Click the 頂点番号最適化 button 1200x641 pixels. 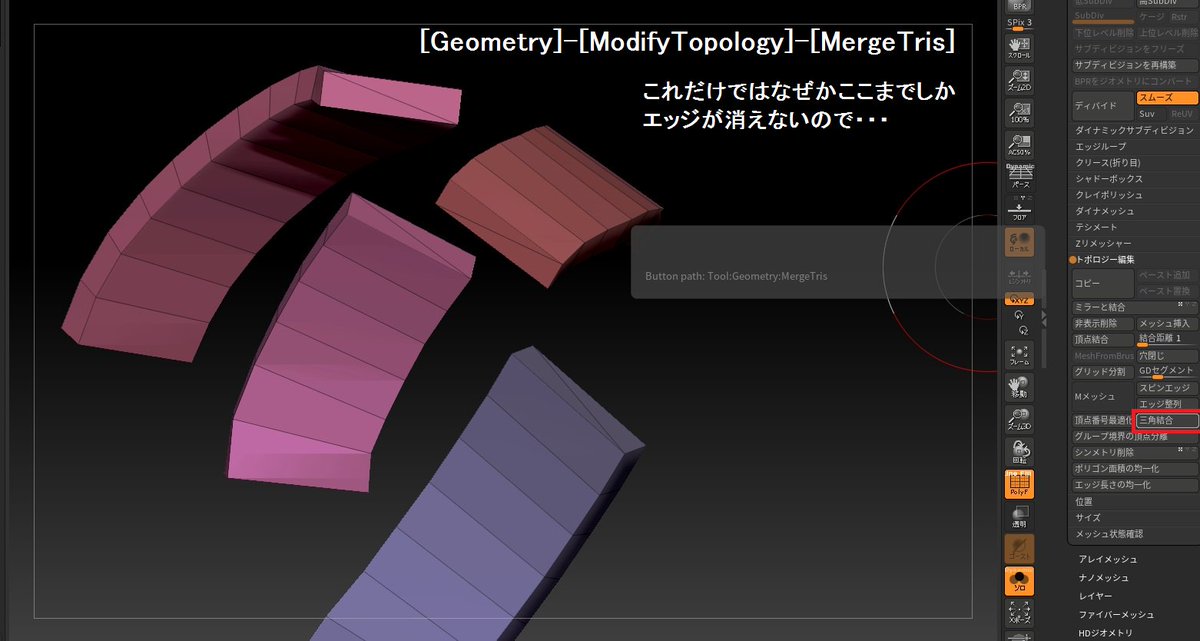pos(1103,421)
